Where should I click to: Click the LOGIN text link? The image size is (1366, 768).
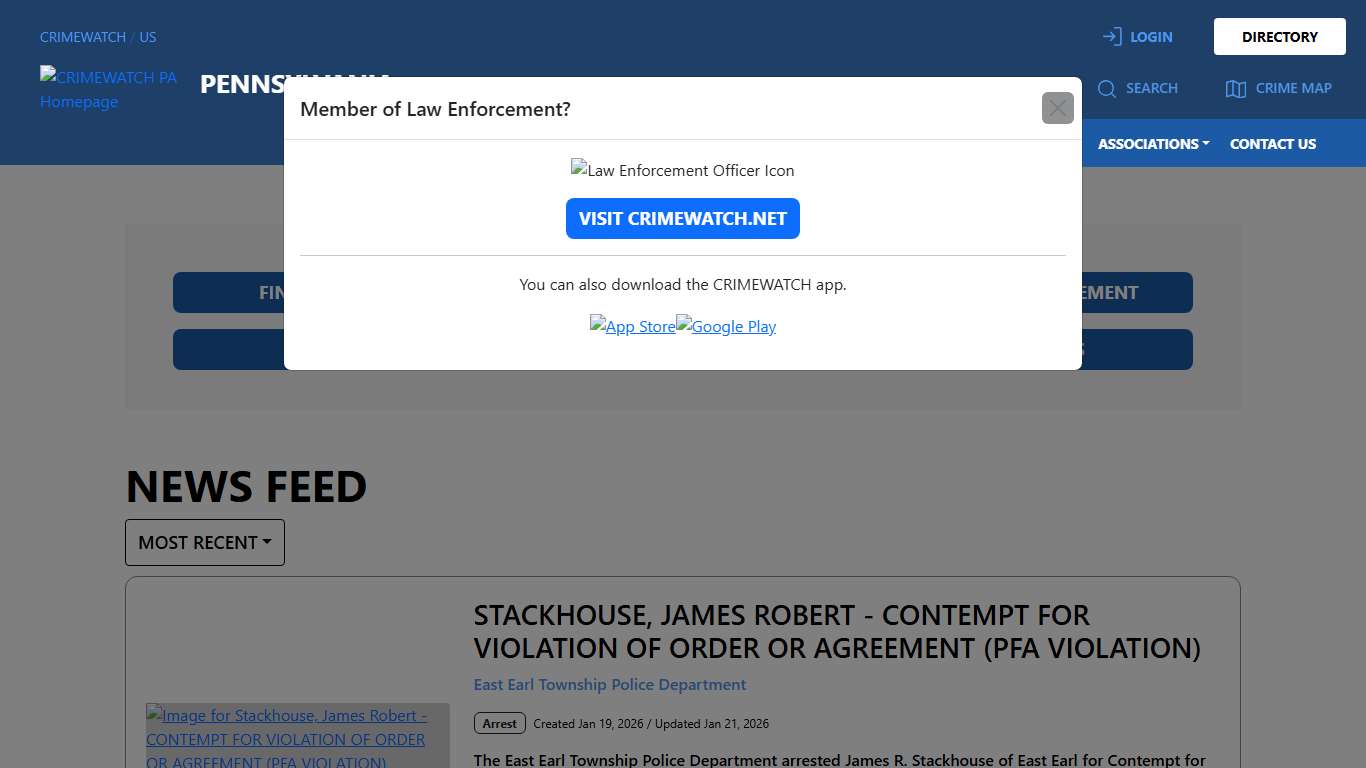click(1151, 37)
